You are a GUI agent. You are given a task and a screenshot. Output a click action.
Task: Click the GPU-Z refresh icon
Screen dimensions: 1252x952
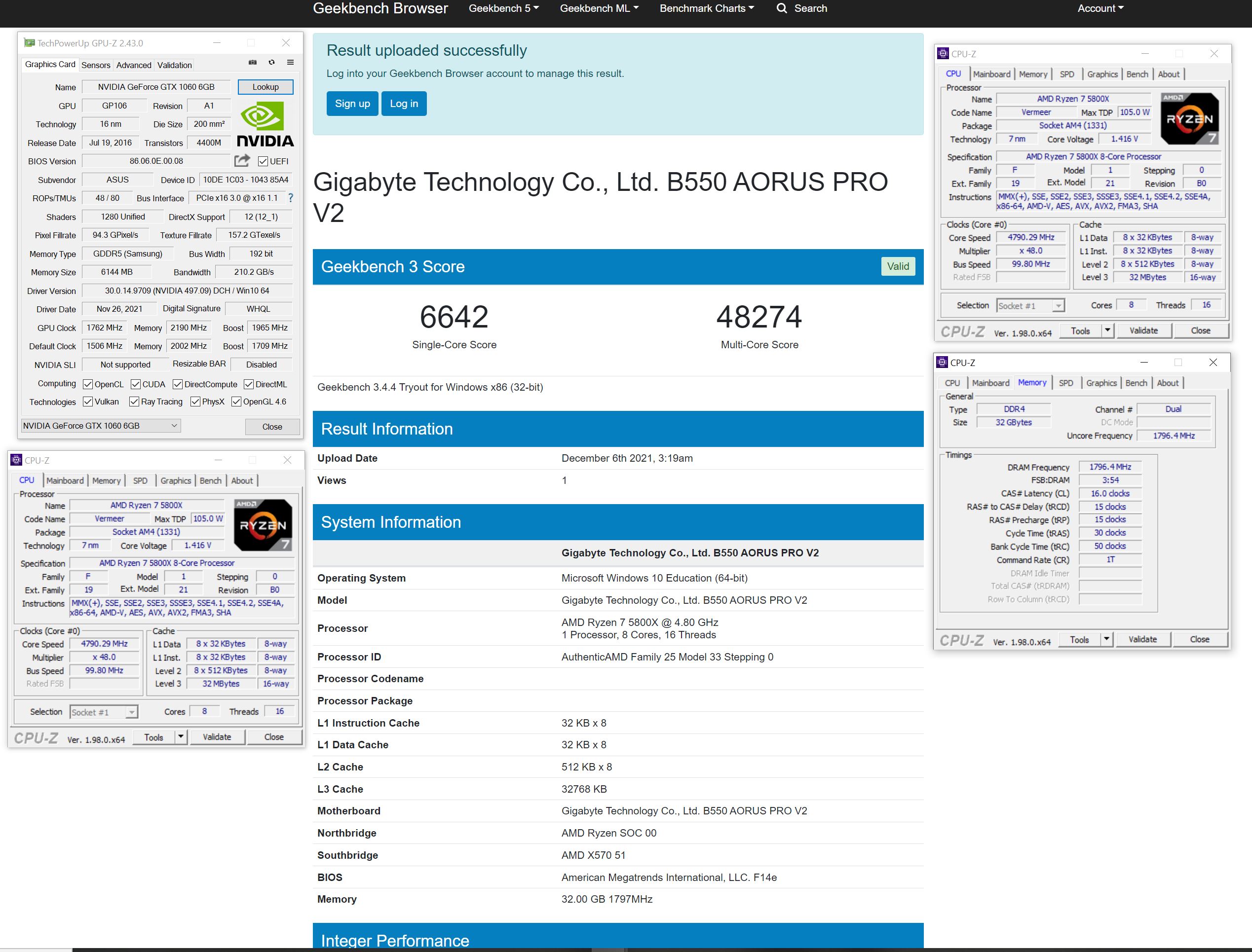point(271,62)
